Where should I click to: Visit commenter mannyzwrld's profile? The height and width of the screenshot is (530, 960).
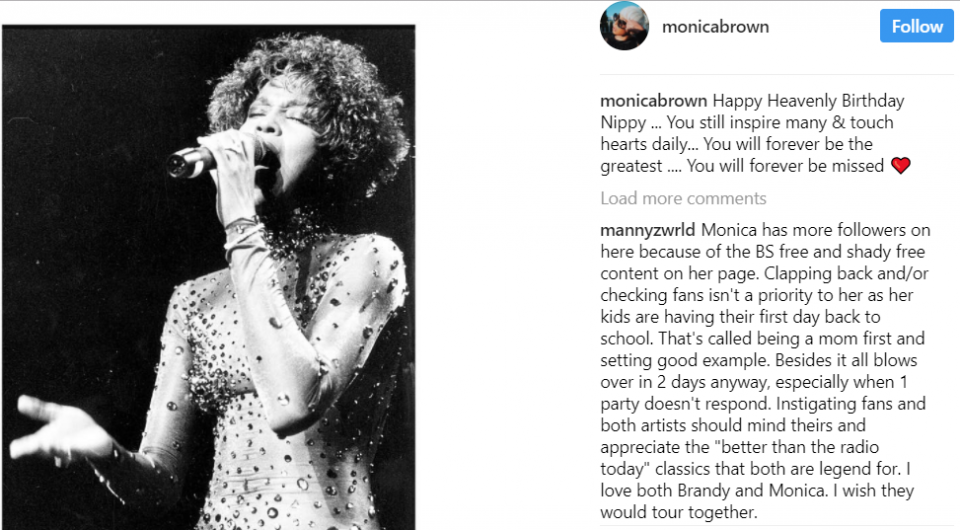tap(647, 230)
